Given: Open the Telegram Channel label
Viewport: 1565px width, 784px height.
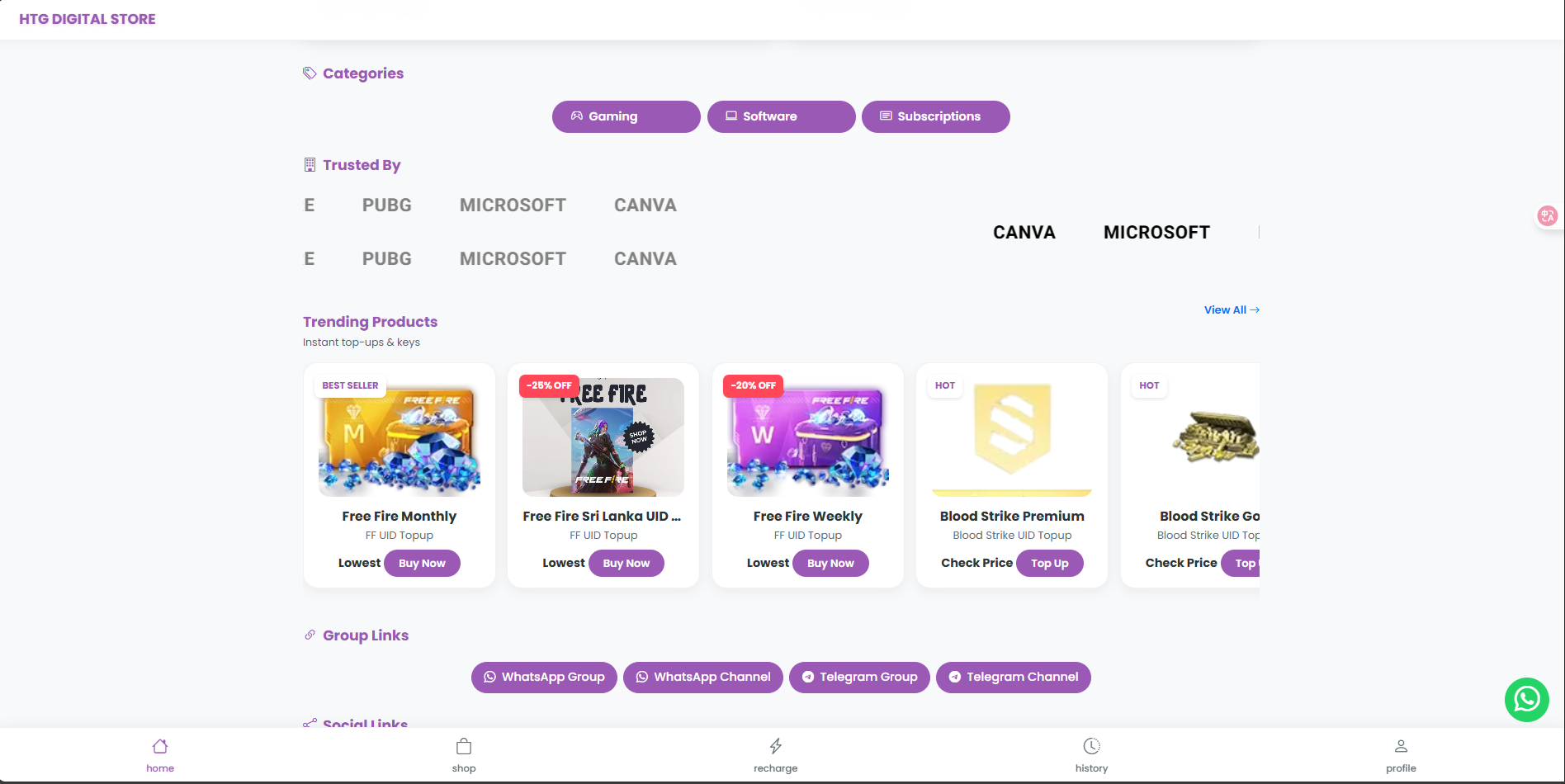Looking at the screenshot, I should coord(1023,677).
